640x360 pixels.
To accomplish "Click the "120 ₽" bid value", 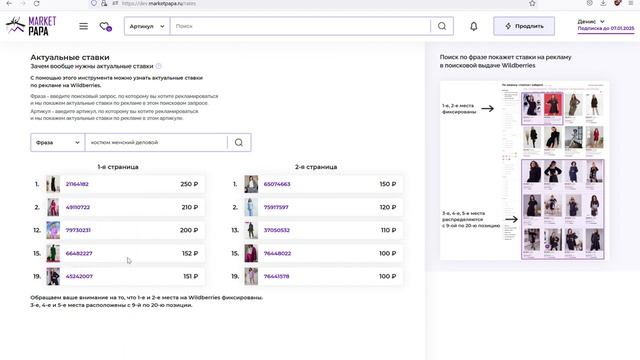I will tap(388, 207).
